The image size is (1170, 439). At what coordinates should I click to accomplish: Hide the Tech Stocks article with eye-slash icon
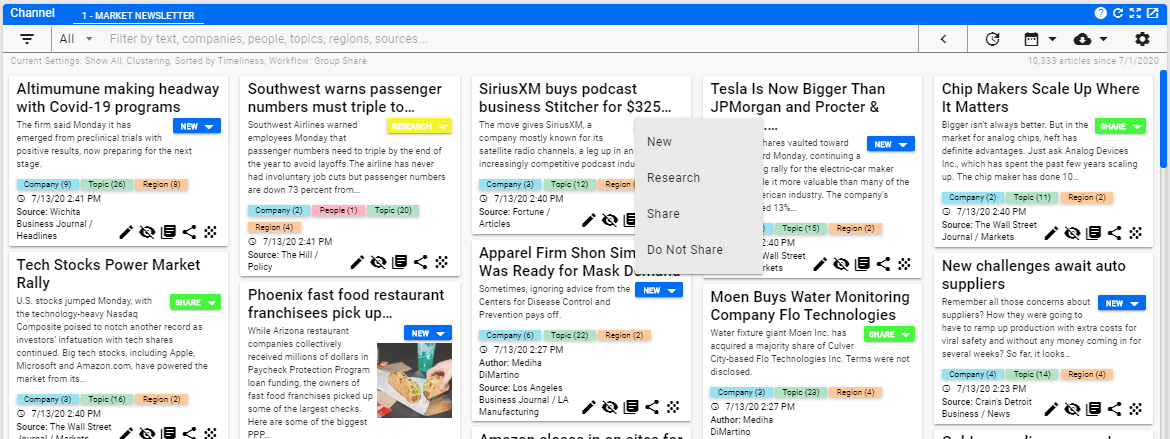click(147, 433)
